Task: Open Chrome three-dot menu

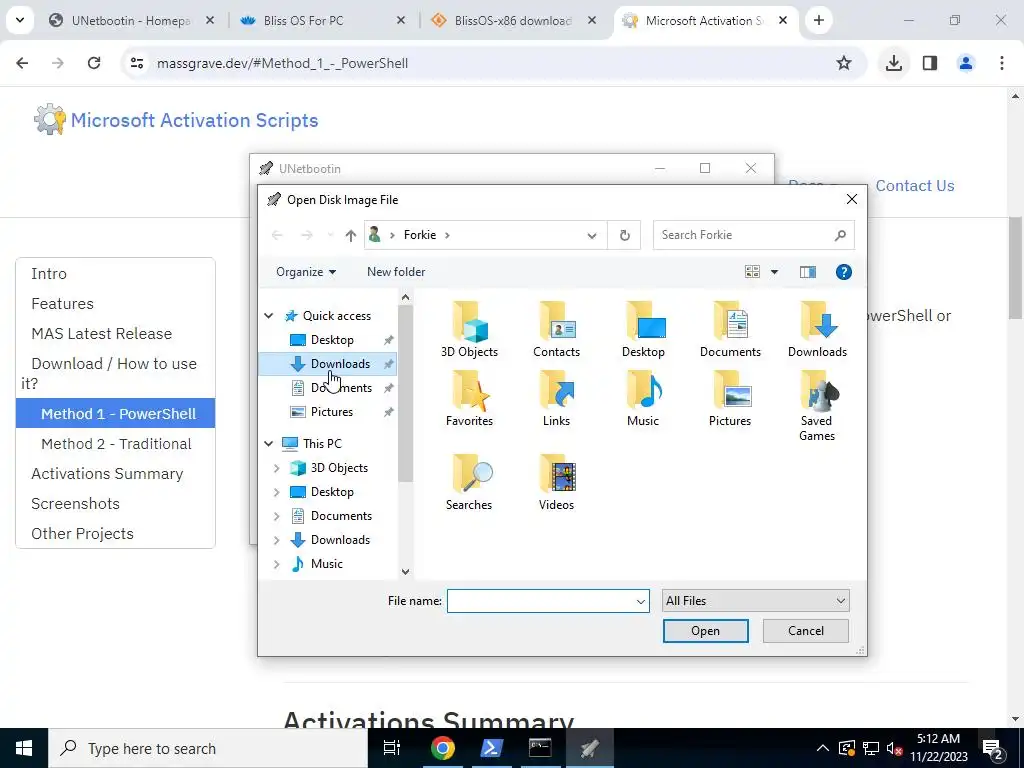Action: coord(1002,63)
